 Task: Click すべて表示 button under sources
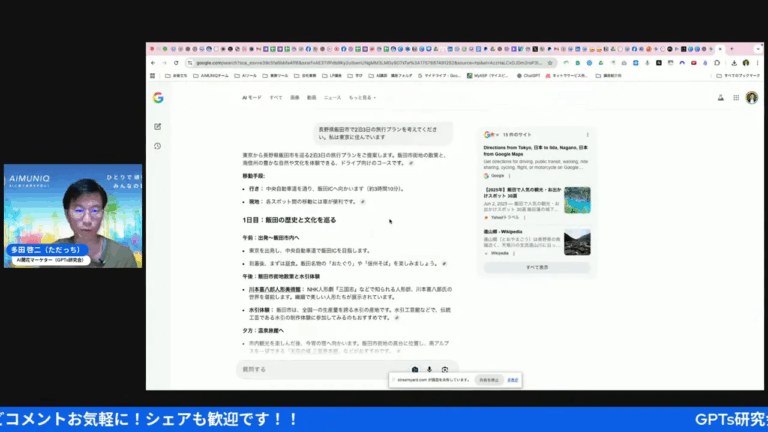(537, 267)
